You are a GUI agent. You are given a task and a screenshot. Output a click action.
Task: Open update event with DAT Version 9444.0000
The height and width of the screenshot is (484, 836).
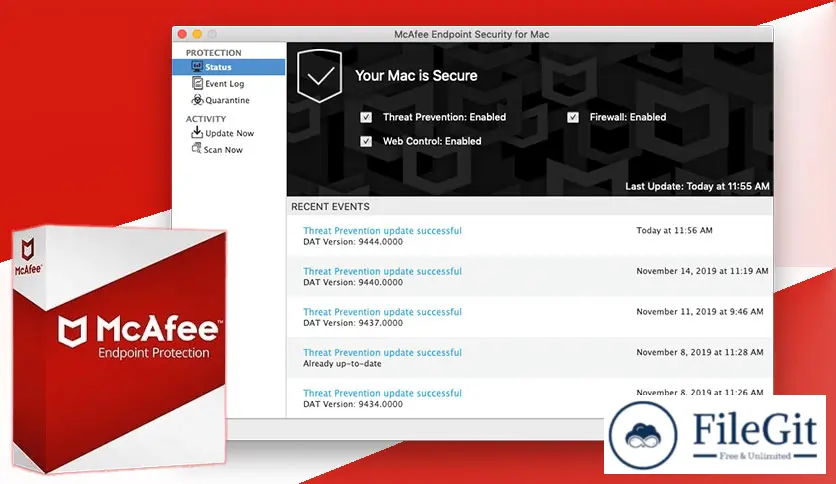[529, 236]
